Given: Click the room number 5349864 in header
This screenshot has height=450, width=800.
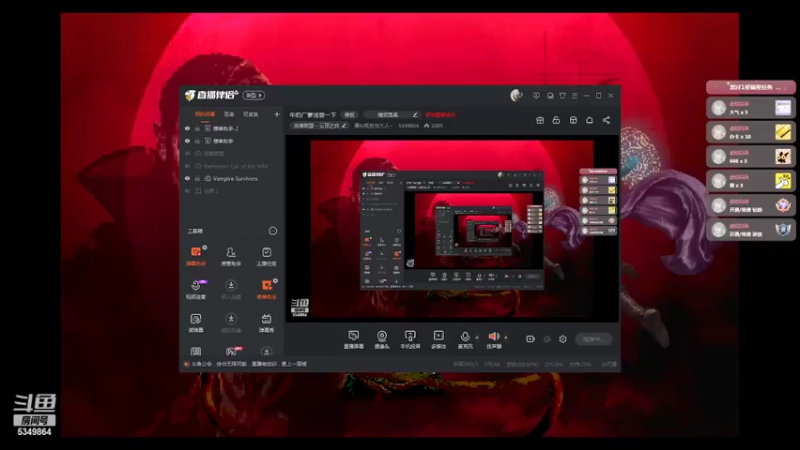Looking at the screenshot, I should 408,126.
